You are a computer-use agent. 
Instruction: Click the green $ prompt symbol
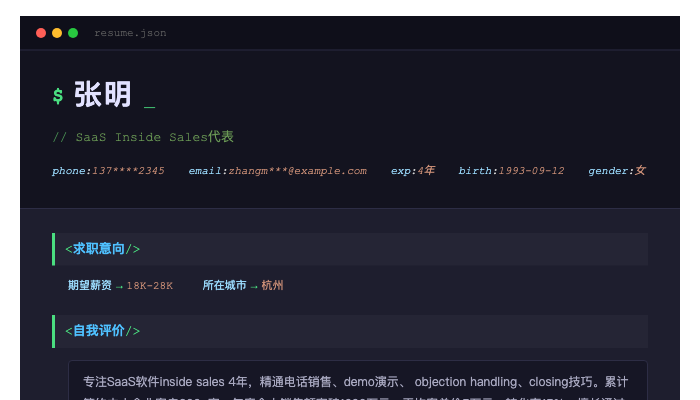58,96
